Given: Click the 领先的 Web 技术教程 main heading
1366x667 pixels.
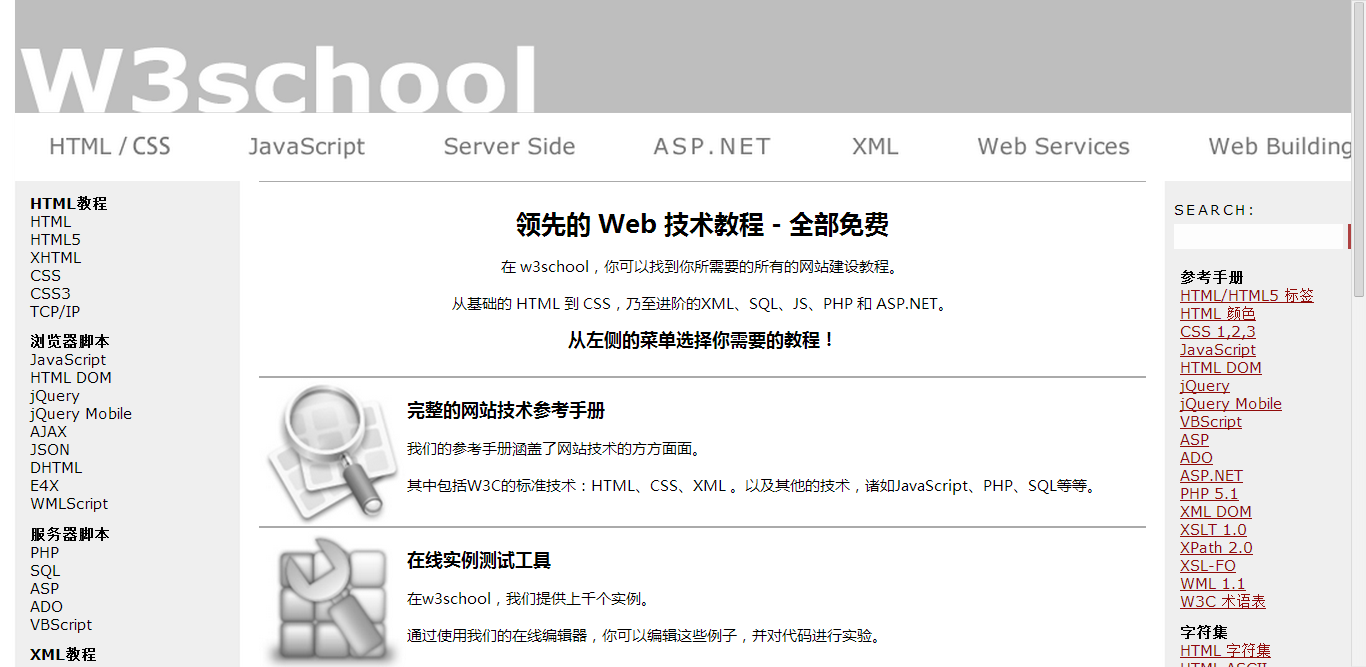Looking at the screenshot, I should click(702, 225).
